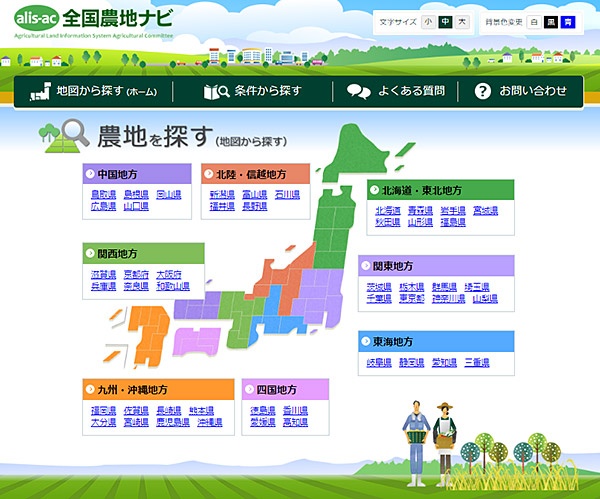This screenshot has width=600, height=499.
Task: Open the 和歌山県 link
Action: [x=173, y=286]
